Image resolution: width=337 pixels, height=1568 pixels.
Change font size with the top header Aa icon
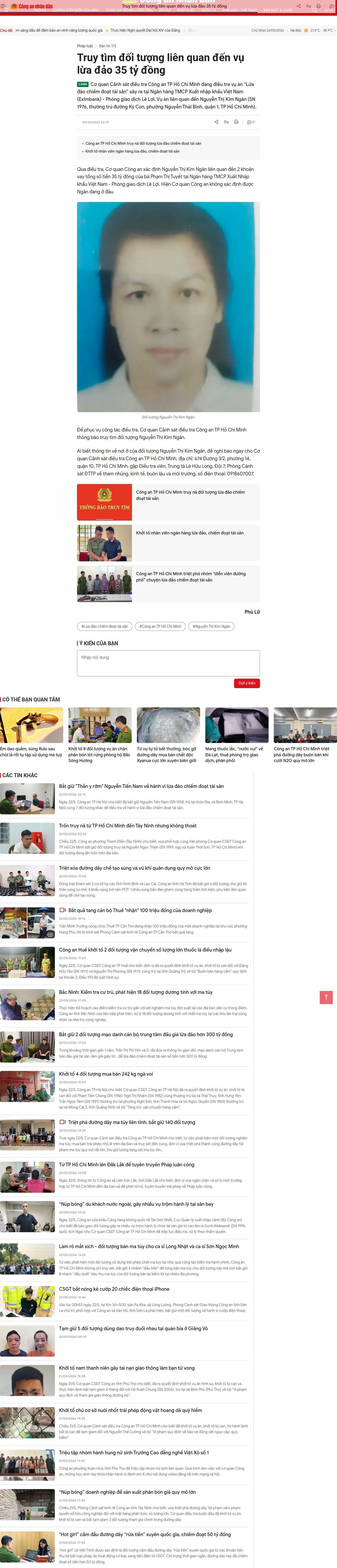pos(309,6)
